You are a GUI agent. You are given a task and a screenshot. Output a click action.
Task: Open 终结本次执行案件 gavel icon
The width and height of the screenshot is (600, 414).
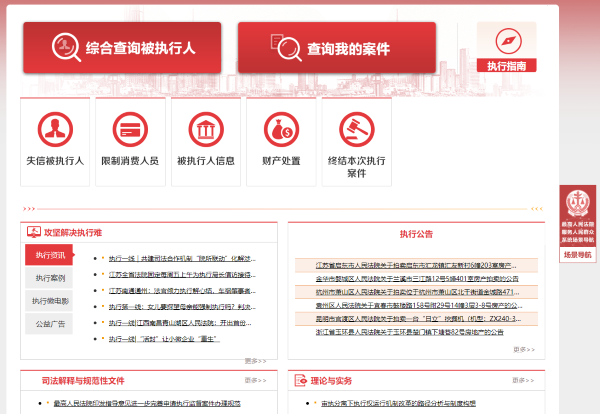tap(357, 129)
